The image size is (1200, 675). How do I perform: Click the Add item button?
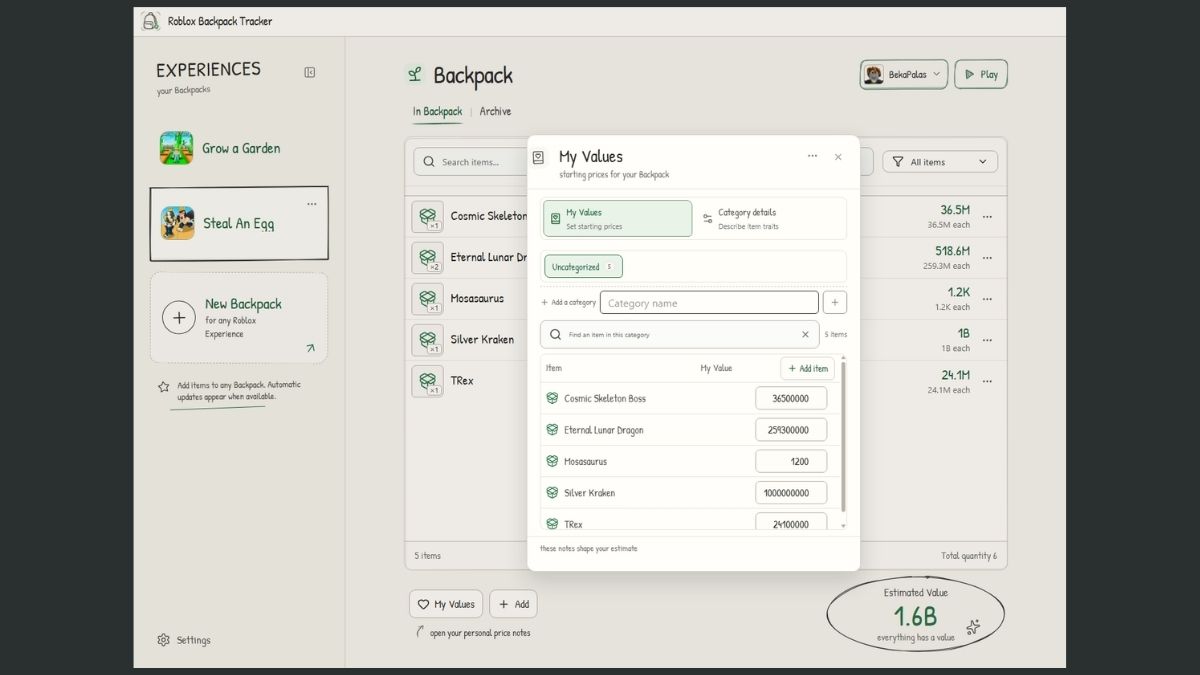[808, 368]
